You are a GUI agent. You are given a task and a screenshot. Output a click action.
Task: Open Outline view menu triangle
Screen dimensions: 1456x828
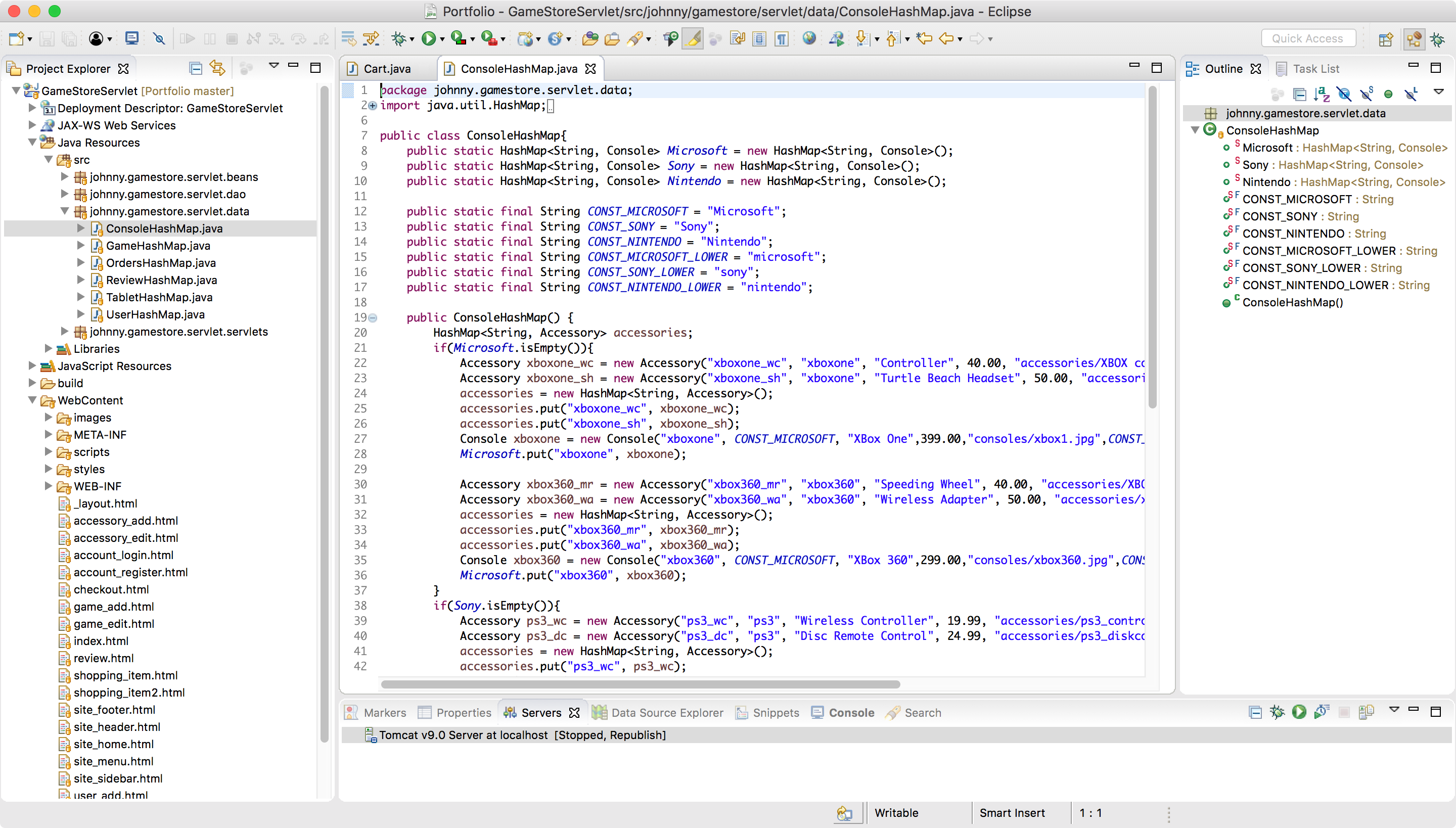coord(1438,91)
